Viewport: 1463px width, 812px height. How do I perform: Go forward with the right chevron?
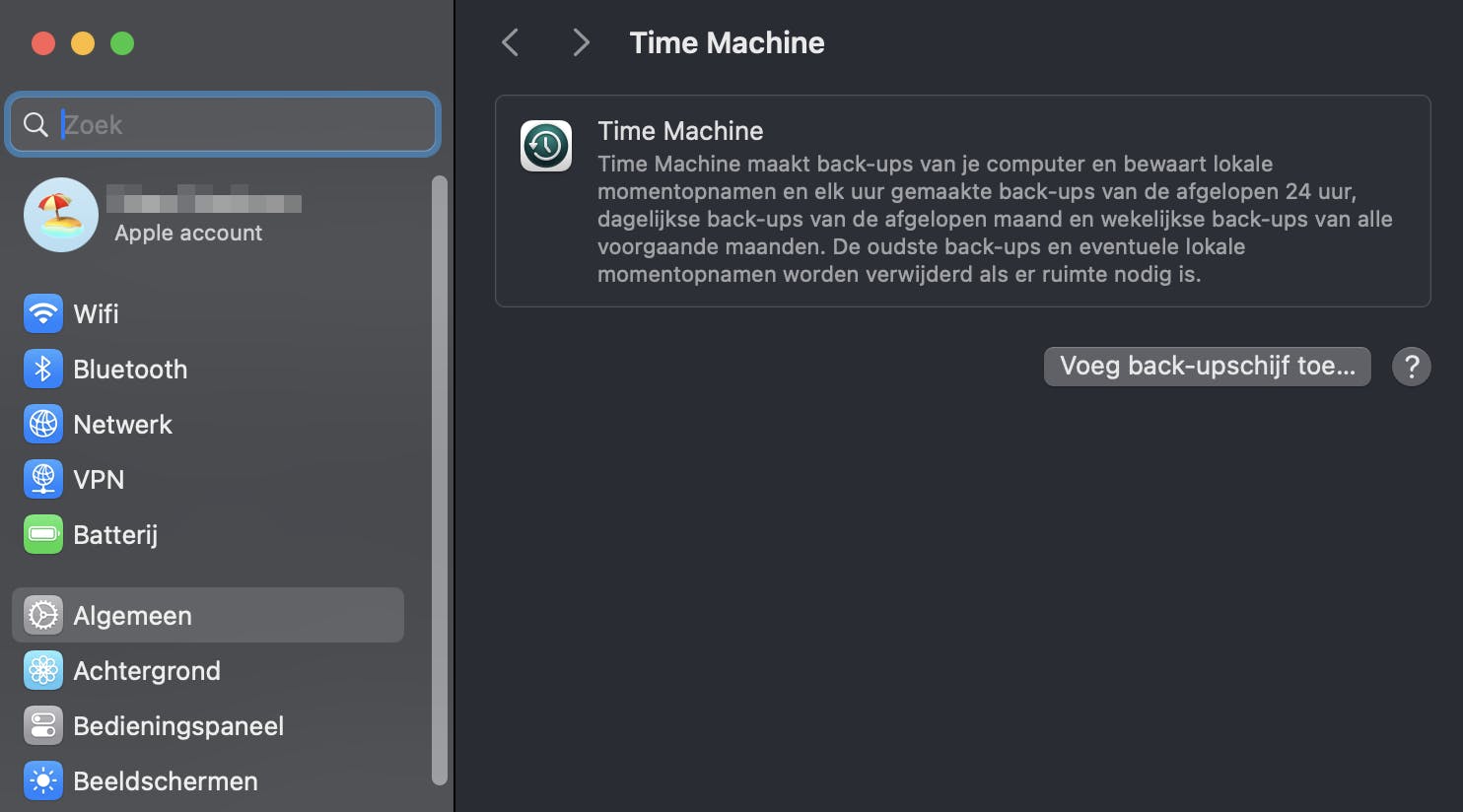(x=581, y=42)
